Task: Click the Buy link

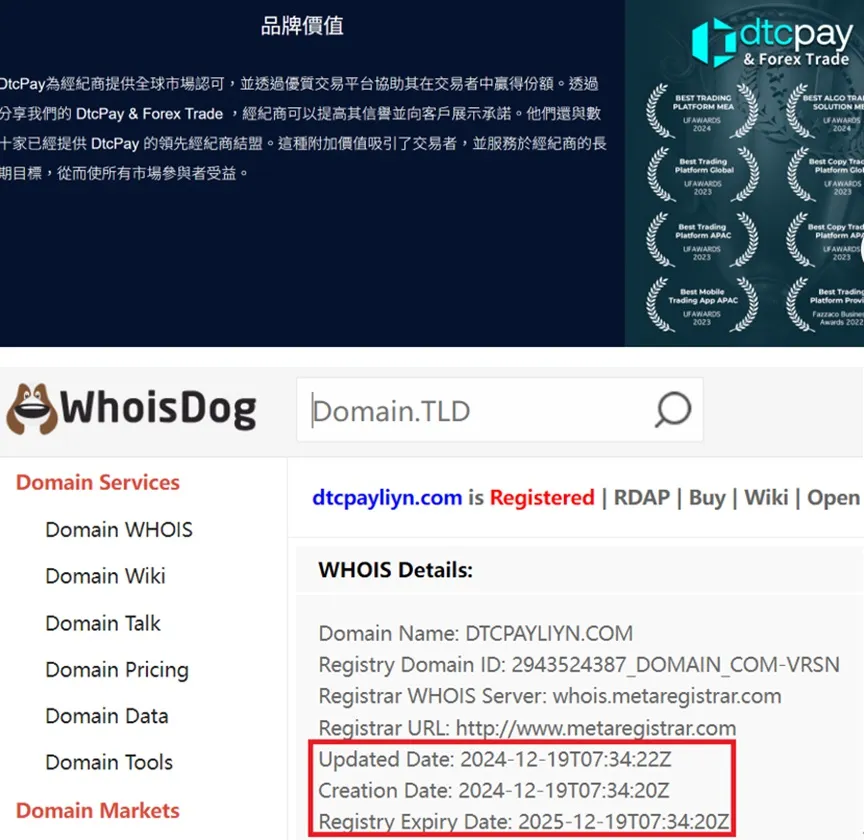Action: [x=708, y=498]
